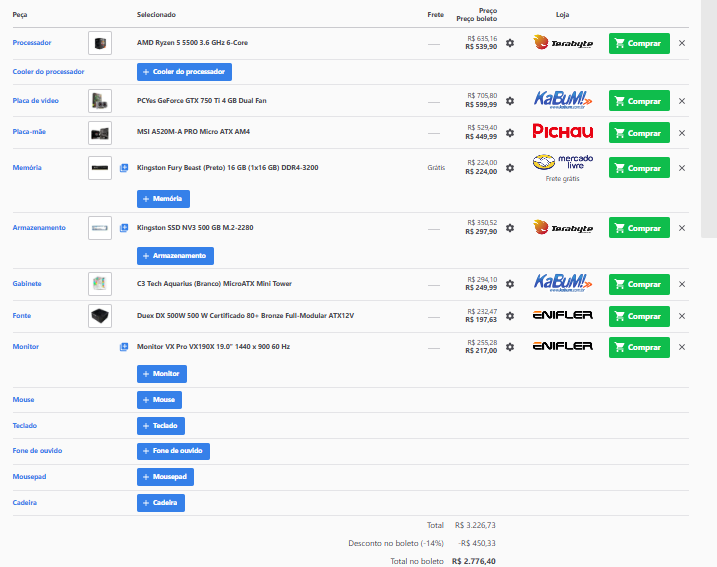Remove the C3 Tech Aquarius case
This screenshot has height=567, width=717.
pos(682,284)
